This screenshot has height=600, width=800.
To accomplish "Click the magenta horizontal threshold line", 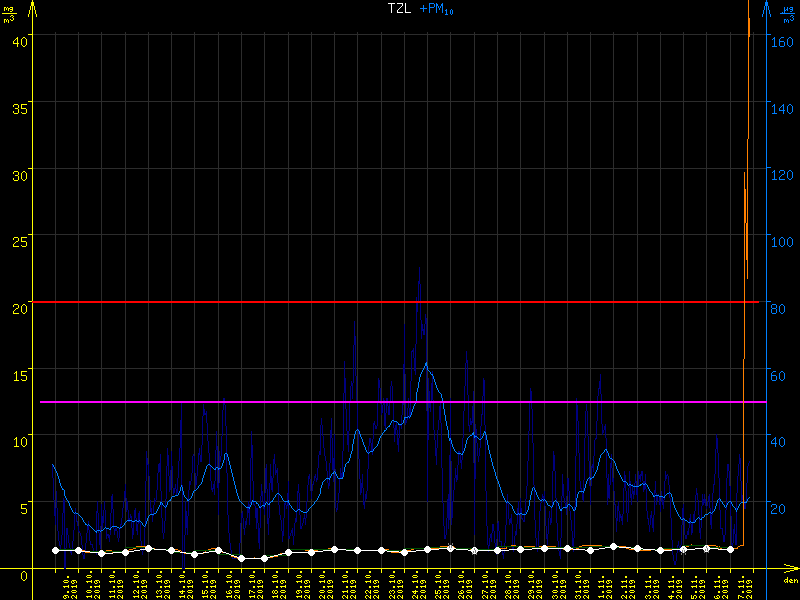I will [x=400, y=402].
